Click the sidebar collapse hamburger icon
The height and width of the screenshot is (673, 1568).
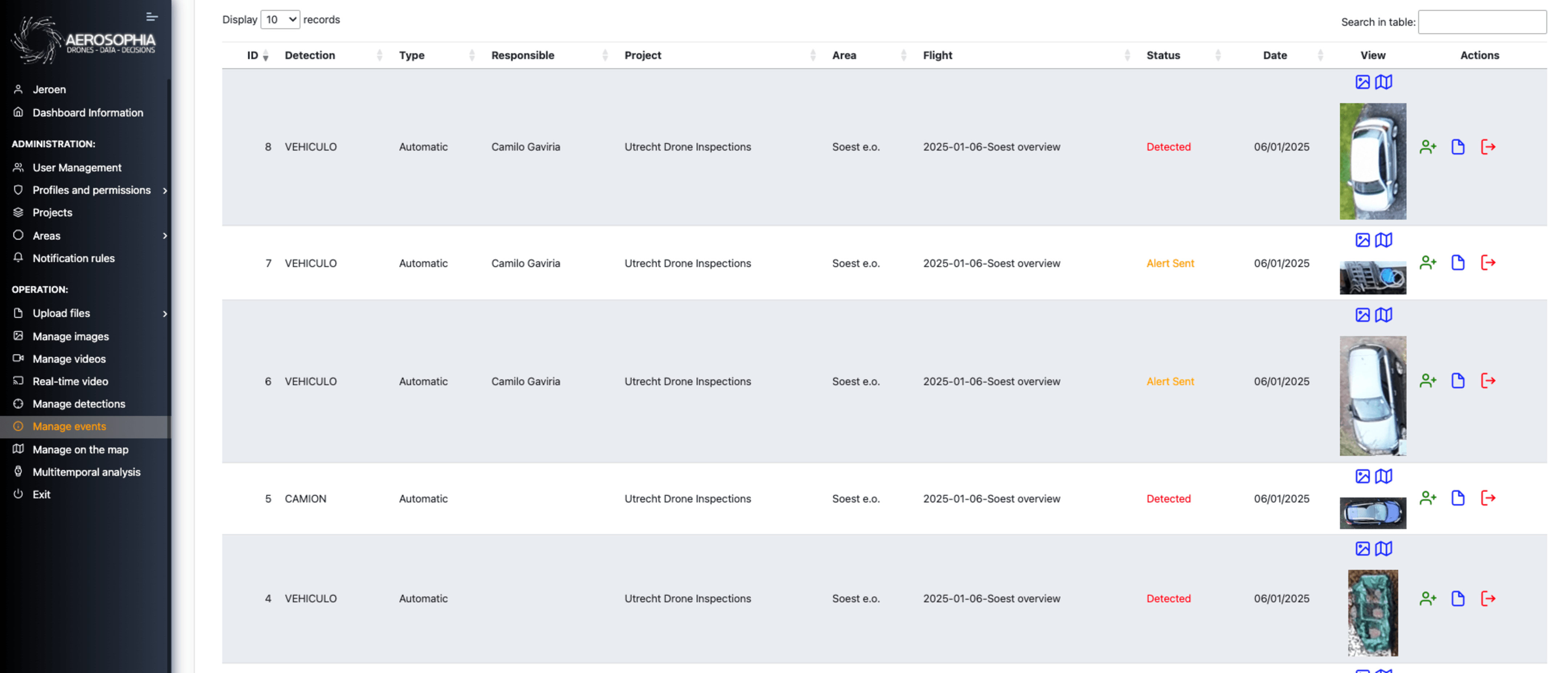point(152,16)
